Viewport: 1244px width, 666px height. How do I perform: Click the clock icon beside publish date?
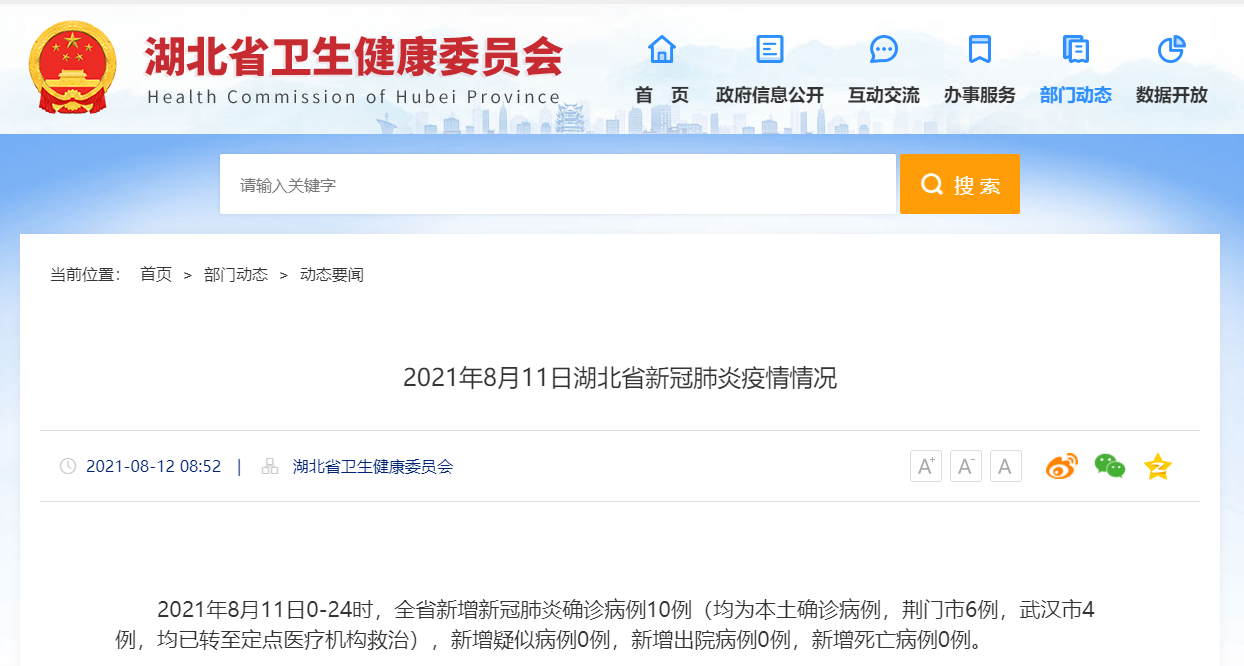[68, 466]
